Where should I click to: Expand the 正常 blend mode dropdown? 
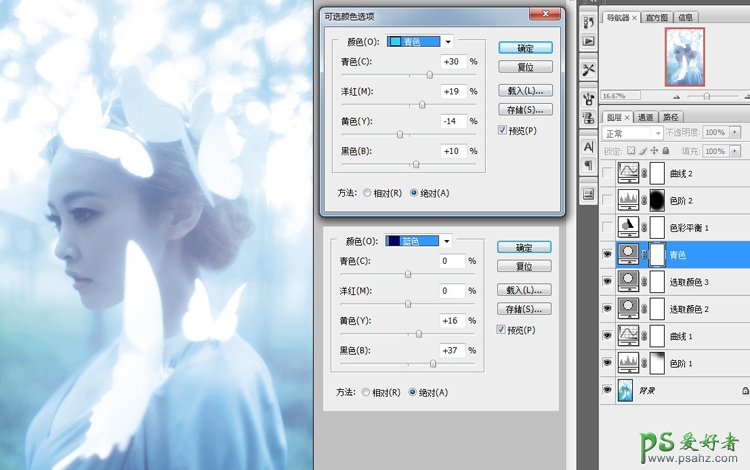pos(632,133)
